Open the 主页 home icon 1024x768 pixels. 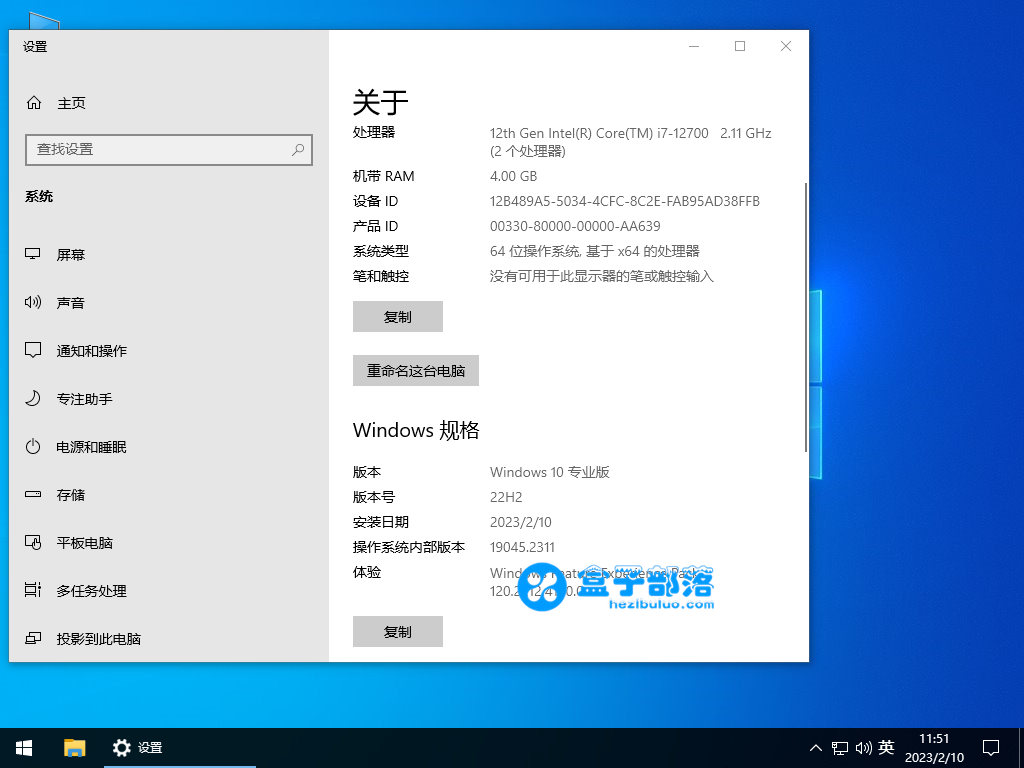[x=34, y=103]
